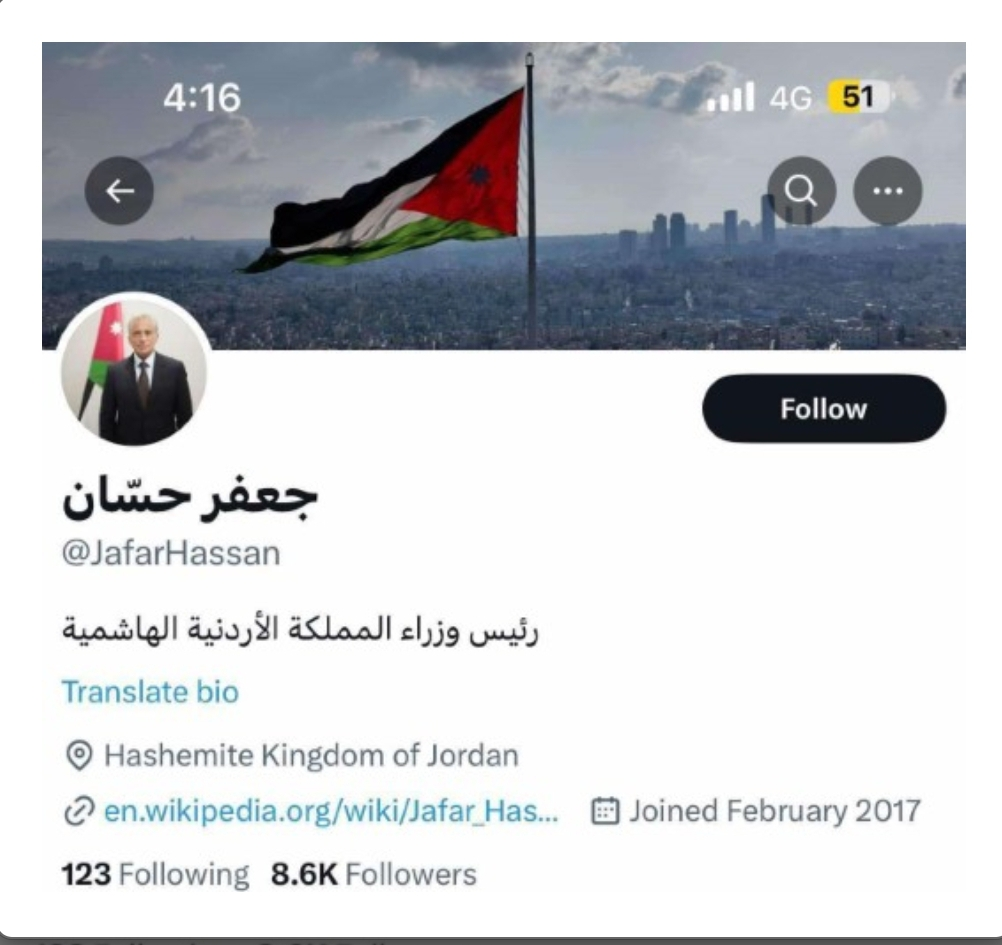Open the three-dots more options menu

(888, 190)
